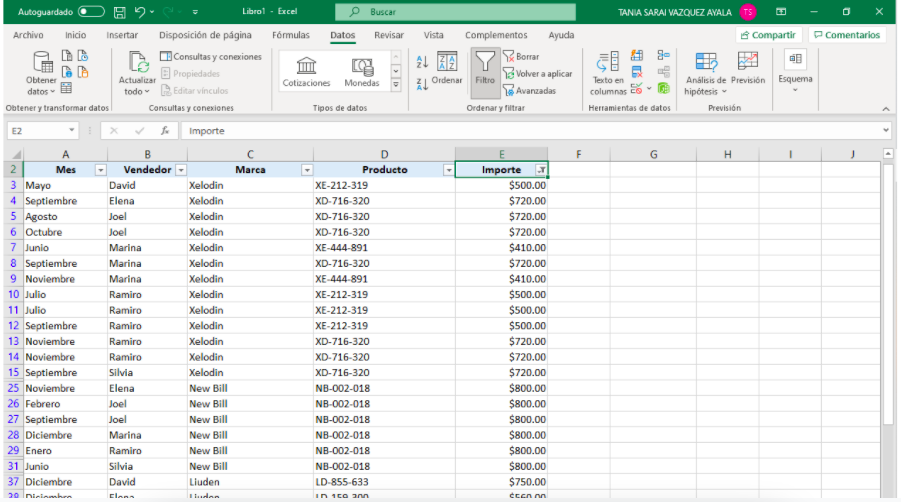901x502 pixels.
Task: Open the Complementos tab
Action: pyautogui.click(x=496, y=35)
